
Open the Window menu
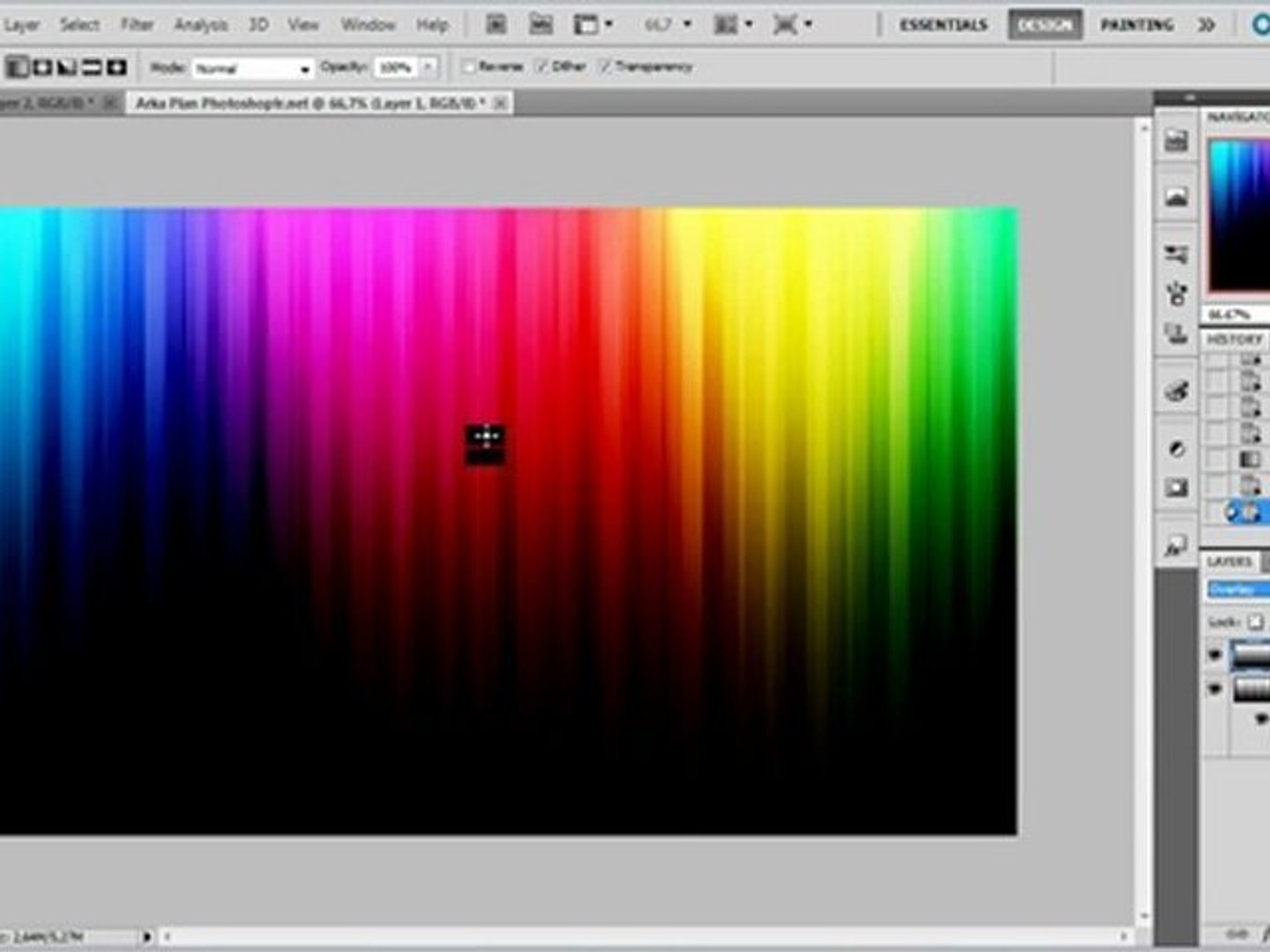tap(368, 25)
